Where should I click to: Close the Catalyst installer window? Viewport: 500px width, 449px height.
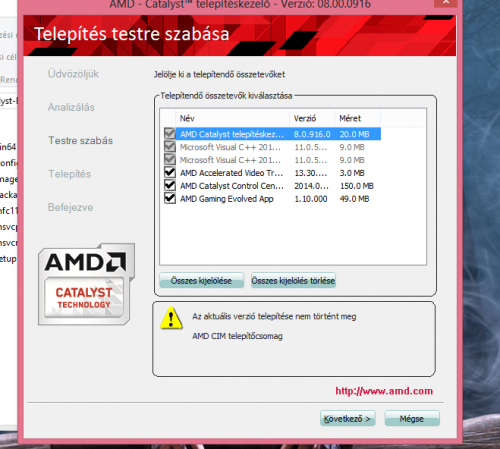445,3
